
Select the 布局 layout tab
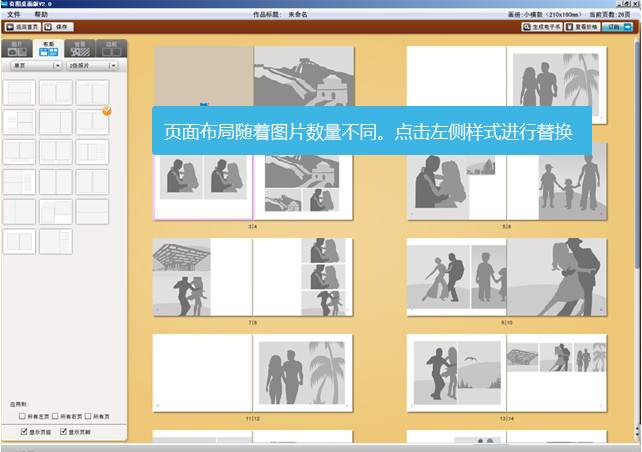[48, 48]
